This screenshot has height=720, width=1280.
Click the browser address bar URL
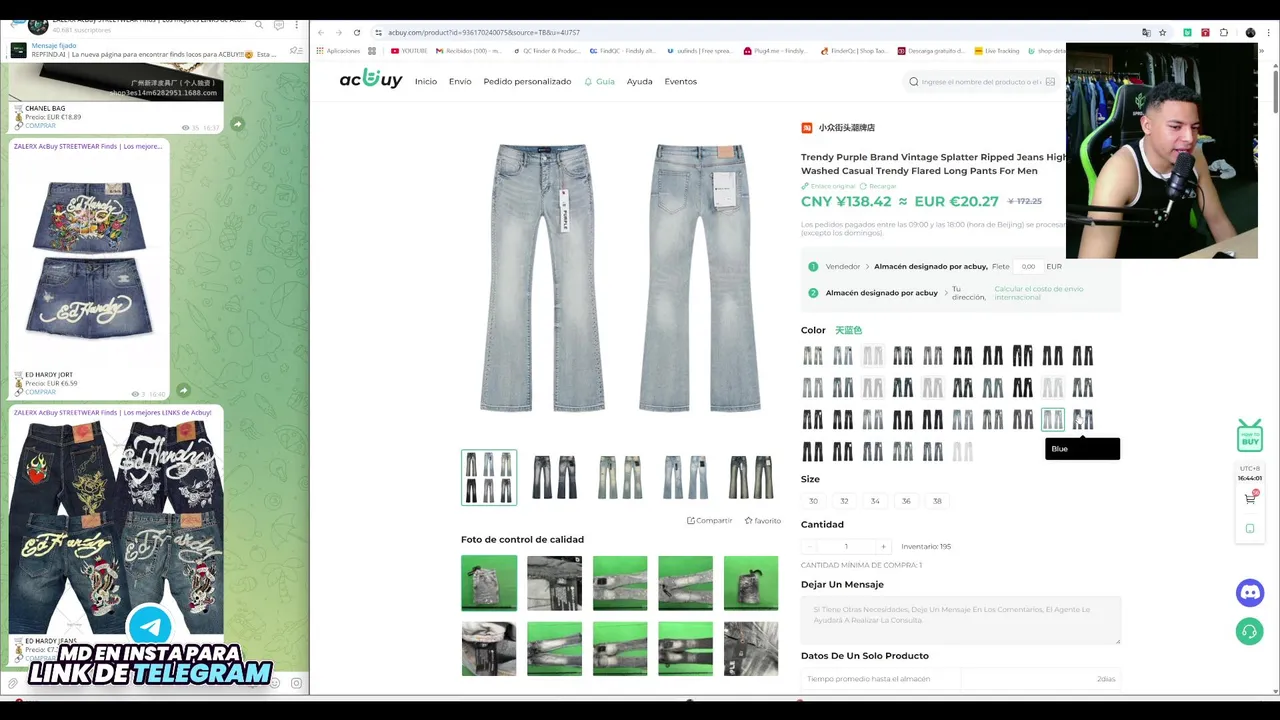[483, 32]
